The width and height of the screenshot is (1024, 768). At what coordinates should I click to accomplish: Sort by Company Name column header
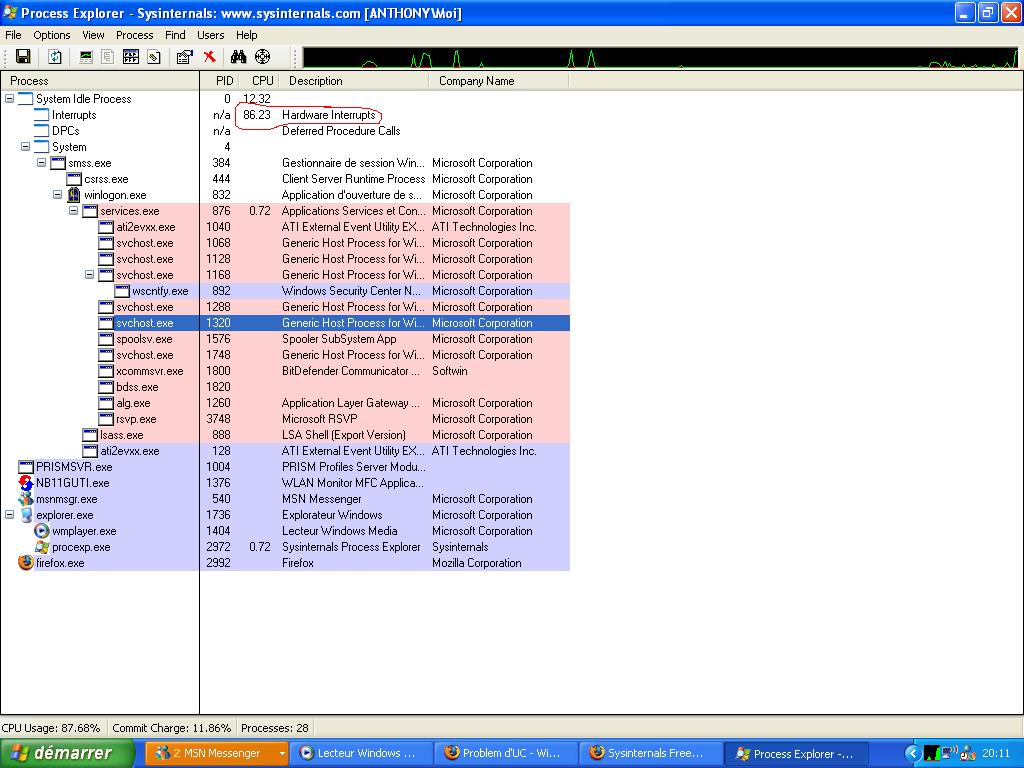click(x=499, y=81)
